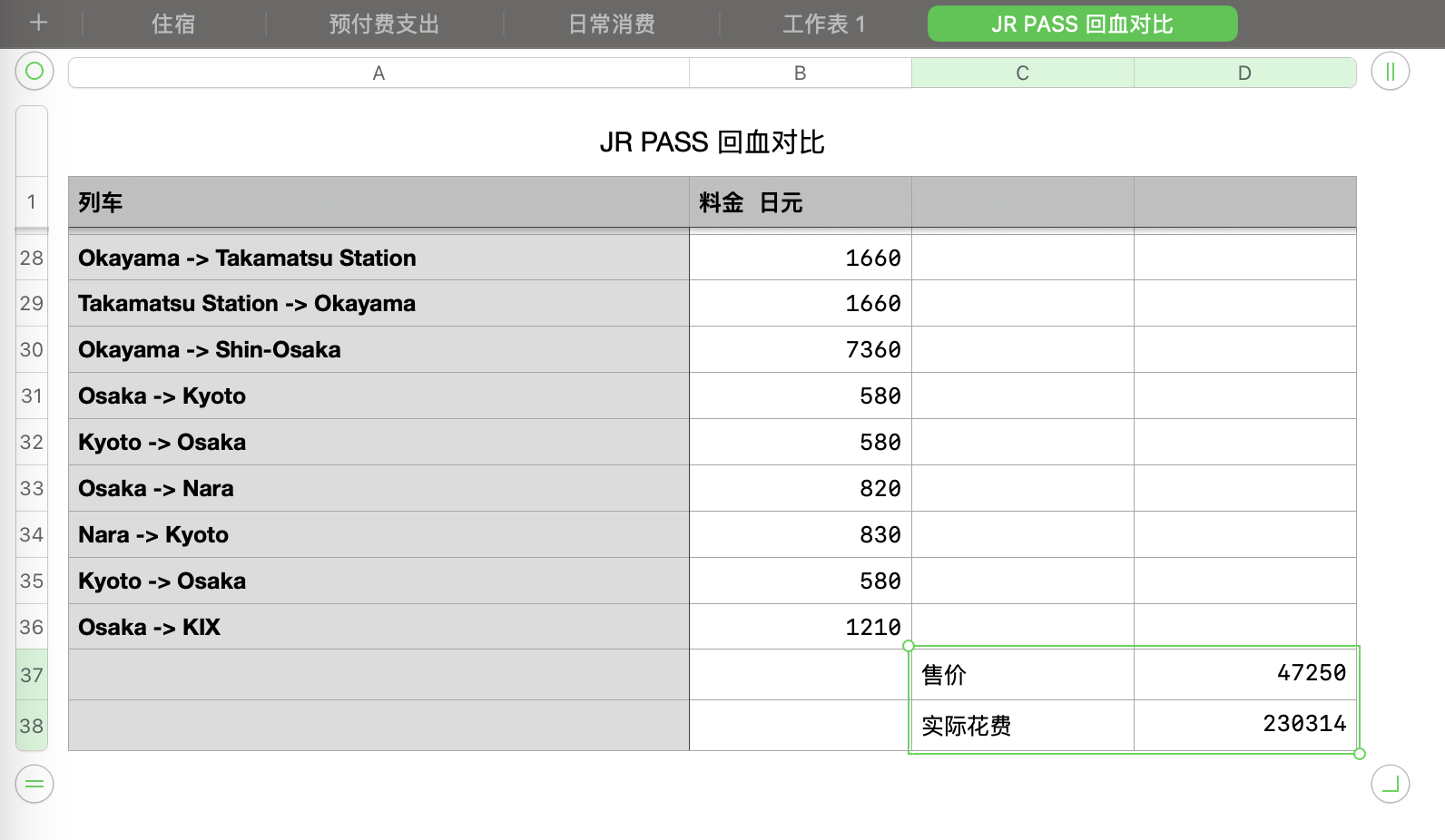This screenshot has height=840, width=1445.
Task: Select cell Okayama -> Shin-Osaka
Action: pos(378,349)
